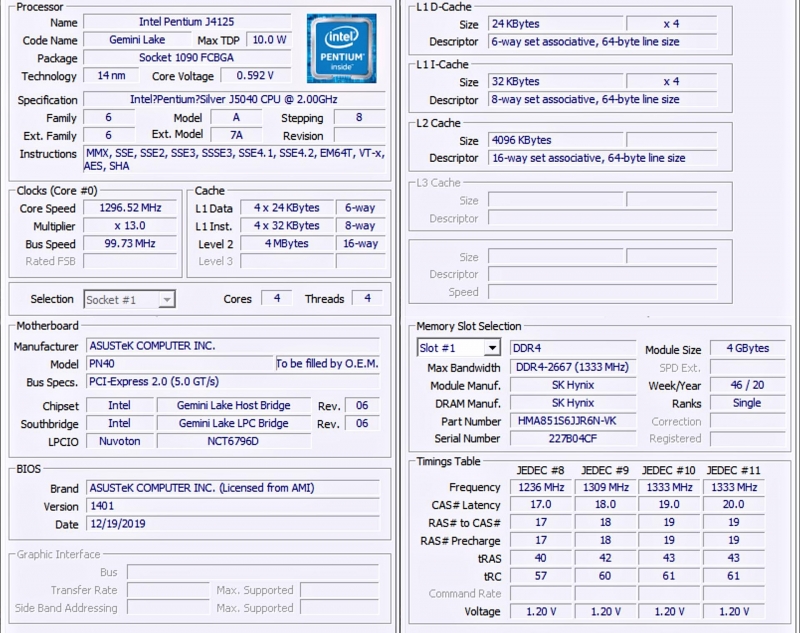Click the Nuvoton LPCIO vendor field
Image resolution: width=800 pixels, height=633 pixels.
point(119,441)
